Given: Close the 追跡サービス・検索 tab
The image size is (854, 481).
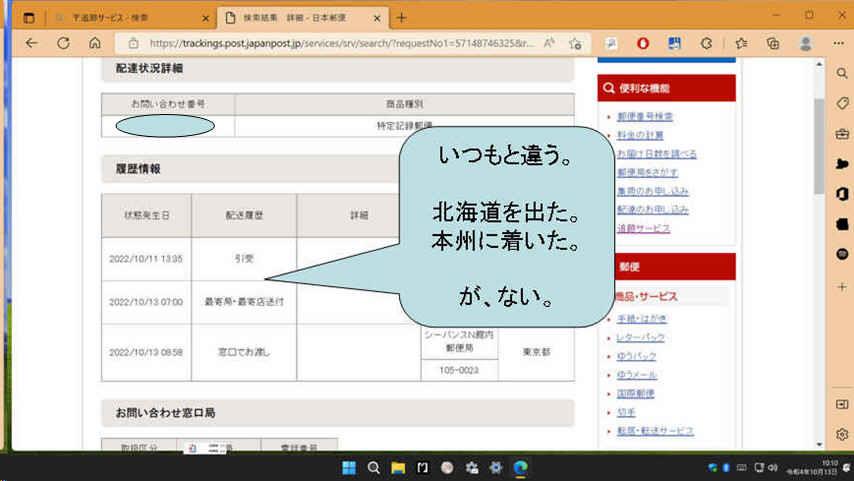Looking at the screenshot, I should 205,18.
